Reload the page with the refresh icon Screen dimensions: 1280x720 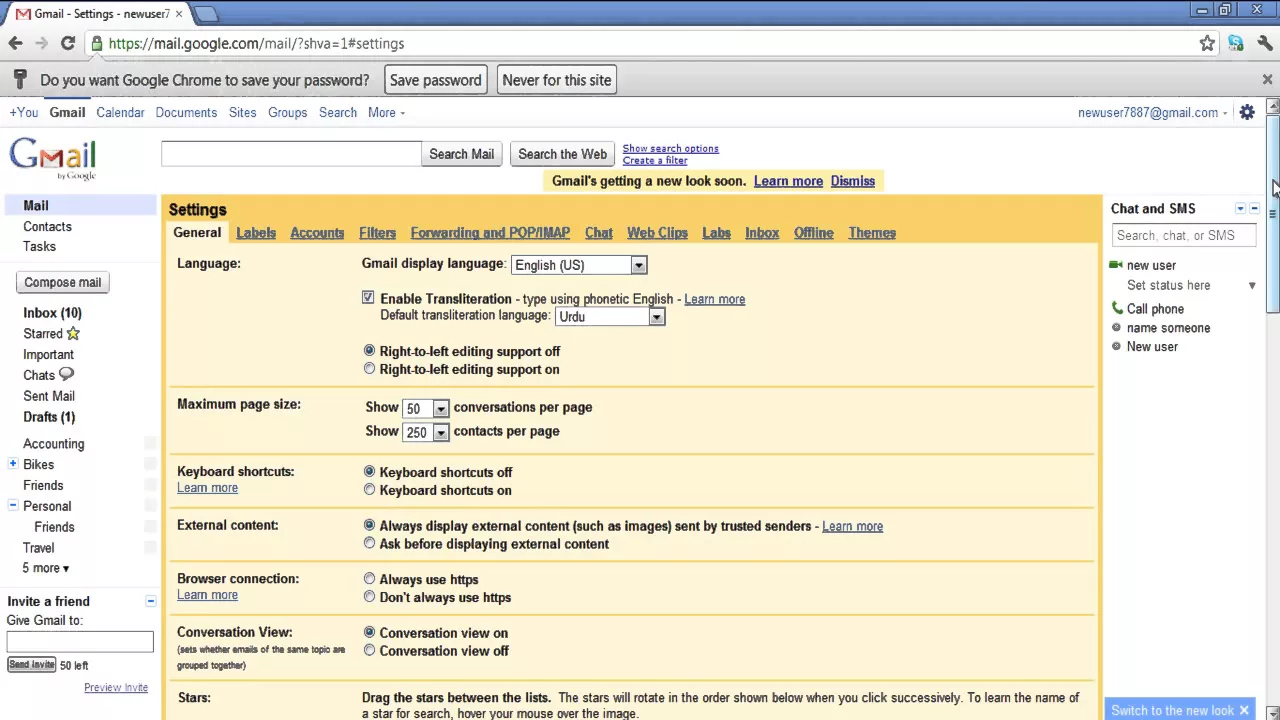coord(68,43)
